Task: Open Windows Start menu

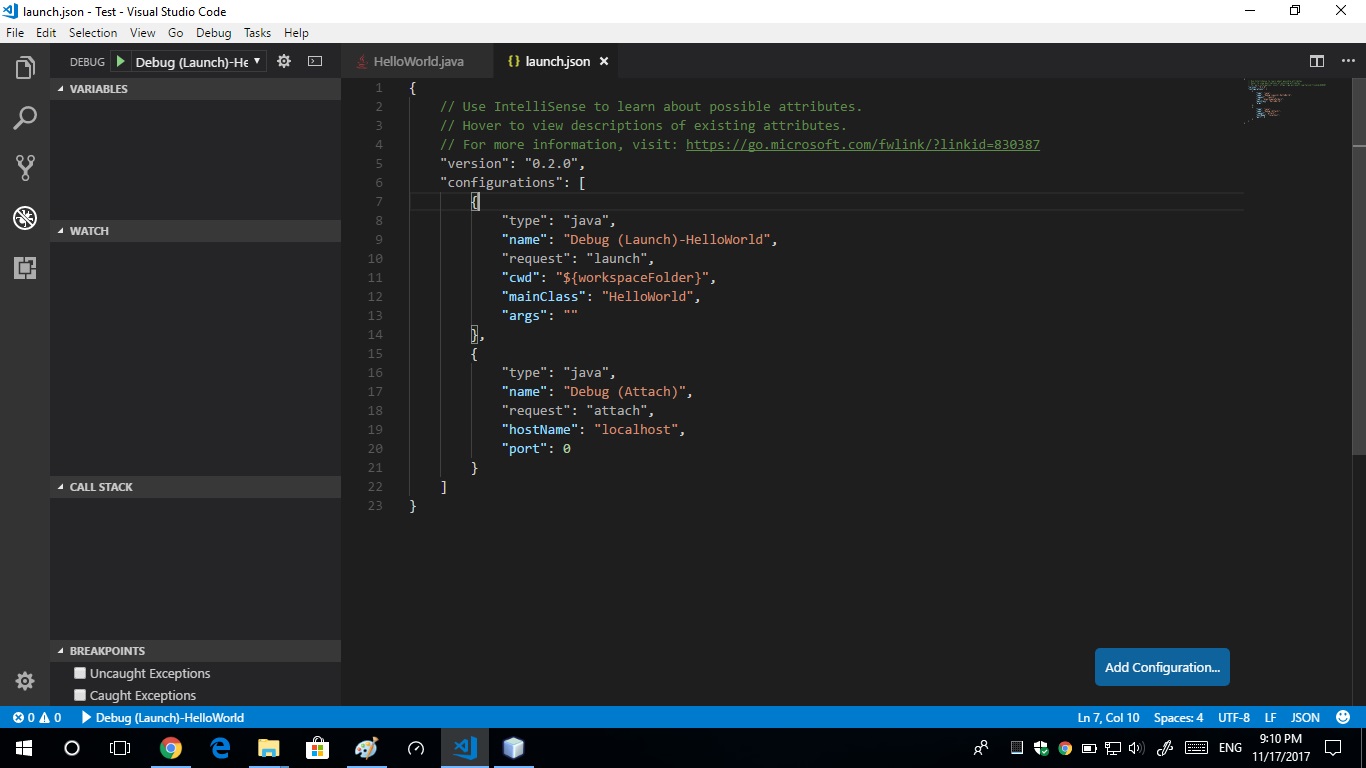Action: 23,748
